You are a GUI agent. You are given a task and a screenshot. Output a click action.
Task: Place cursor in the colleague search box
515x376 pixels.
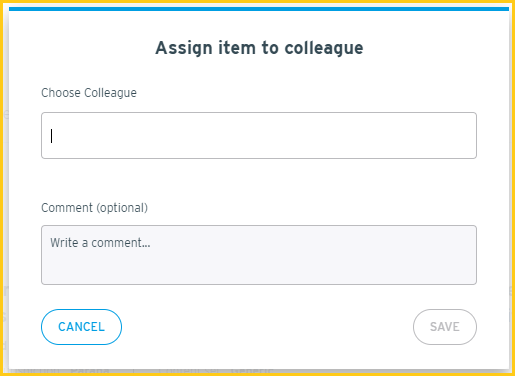click(x=259, y=135)
